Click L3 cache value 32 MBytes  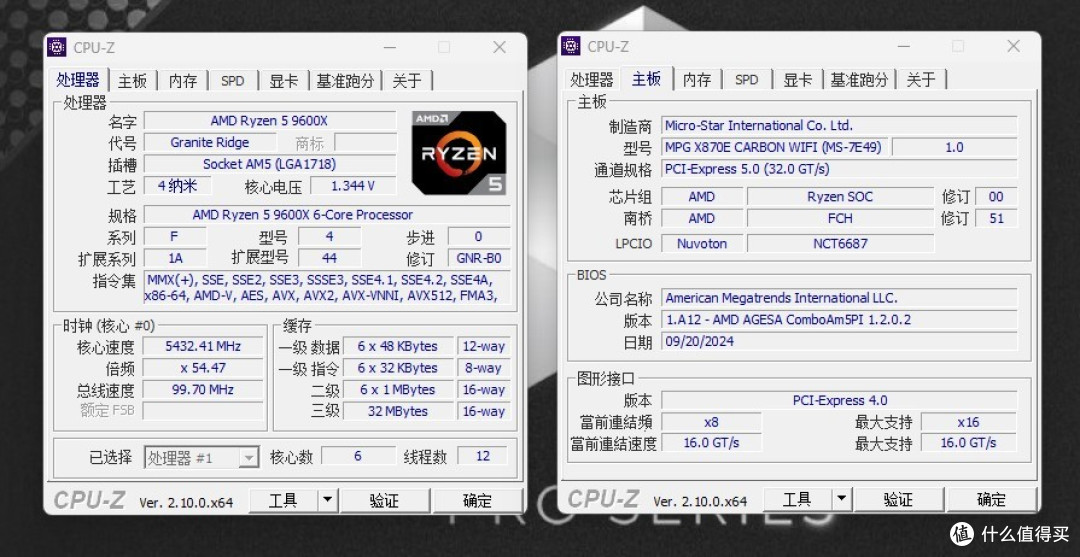tap(397, 411)
